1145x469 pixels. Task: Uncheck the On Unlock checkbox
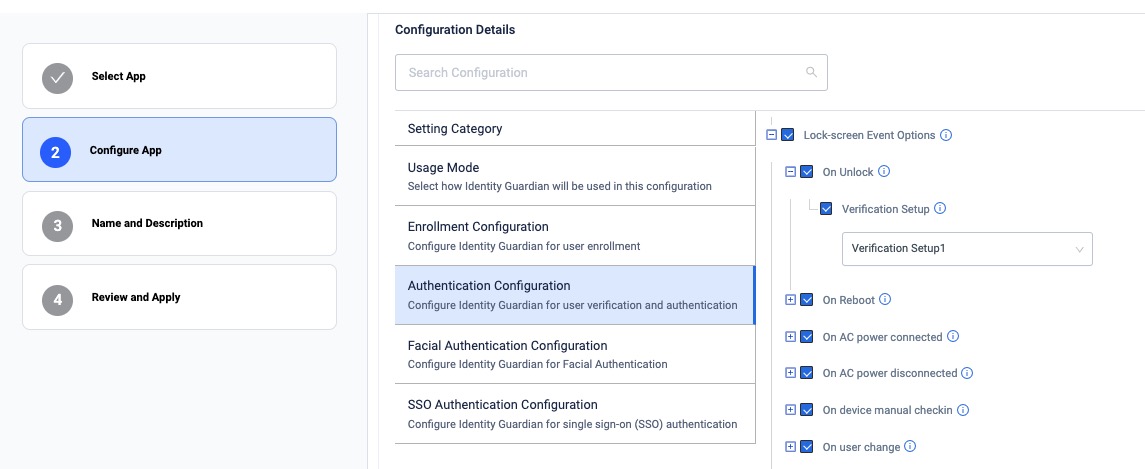pos(807,172)
